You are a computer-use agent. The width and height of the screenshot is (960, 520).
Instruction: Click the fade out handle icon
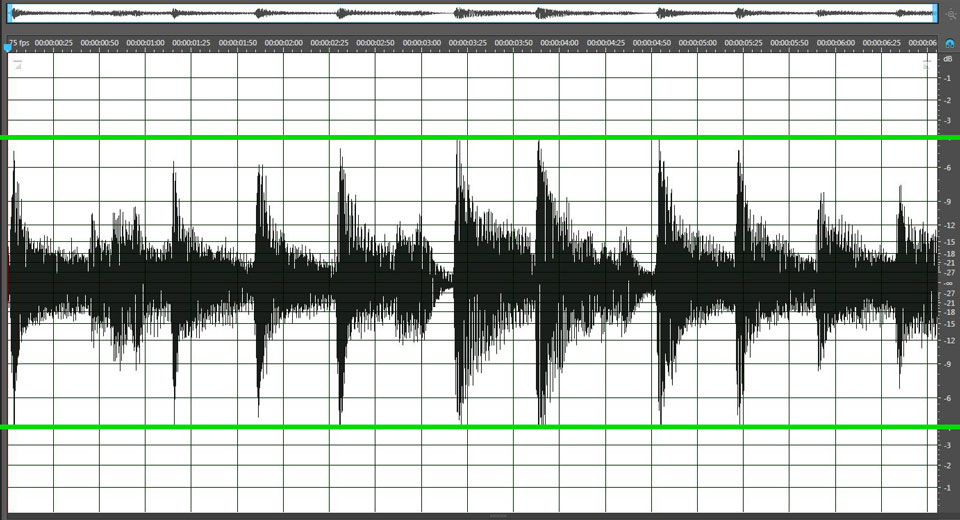tap(926, 64)
